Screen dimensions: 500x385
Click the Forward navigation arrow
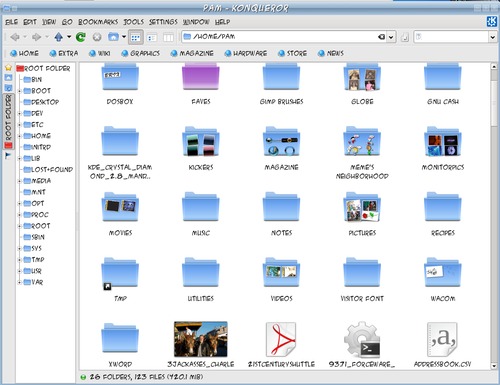click(x=37, y=37)
